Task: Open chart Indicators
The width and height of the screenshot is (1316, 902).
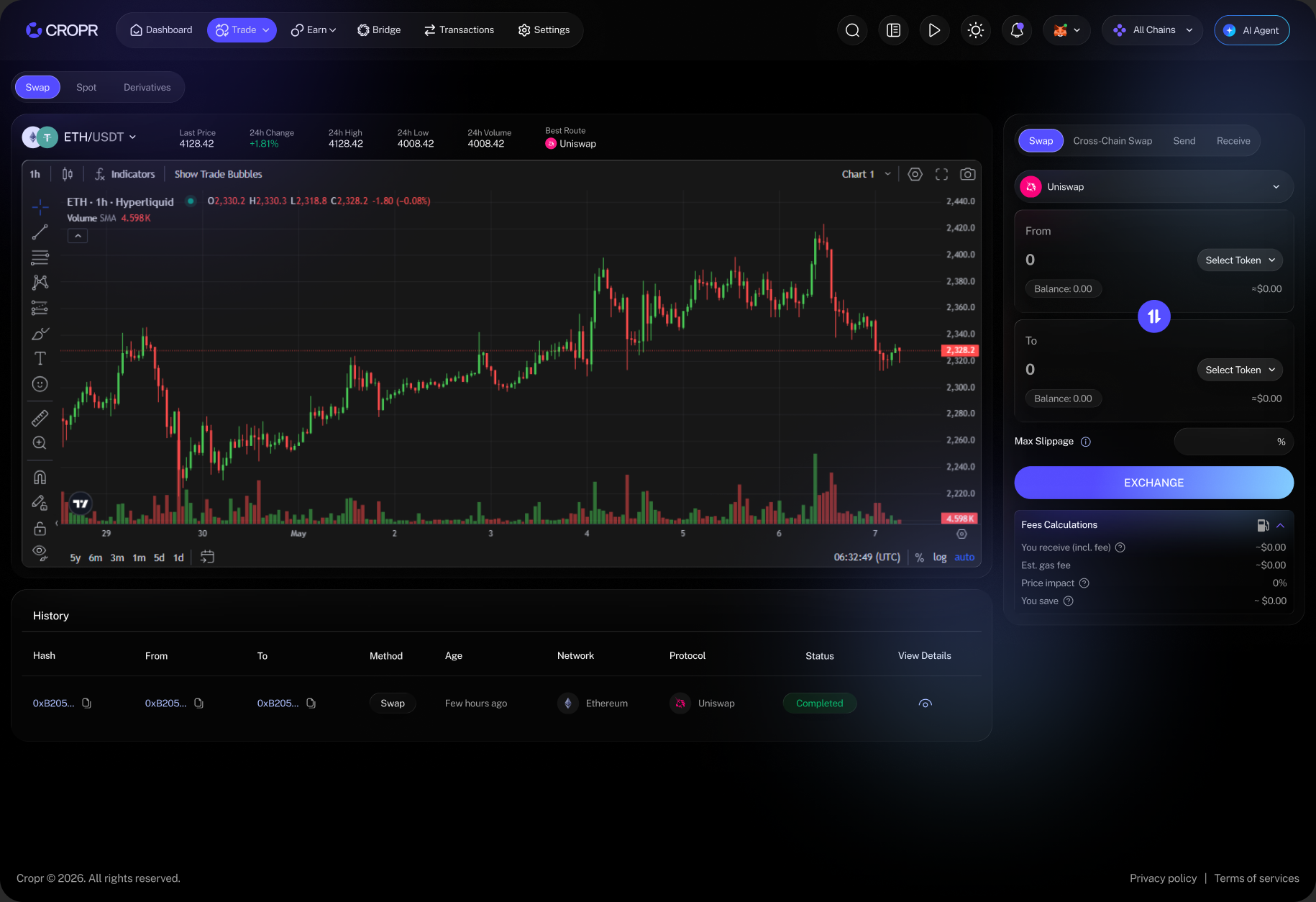Action: pyautogui.click(x=125, y=174)
